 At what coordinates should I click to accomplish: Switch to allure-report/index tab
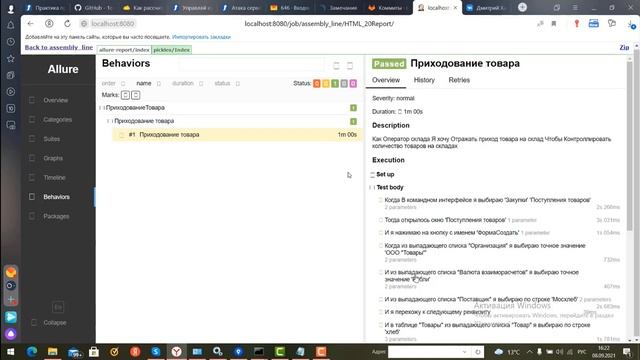tap(124, 50)
